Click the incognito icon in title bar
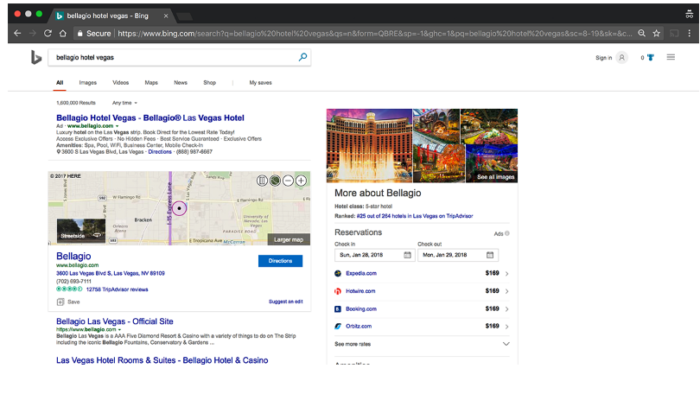The image size is (700, 394). (x=689, y=14)
